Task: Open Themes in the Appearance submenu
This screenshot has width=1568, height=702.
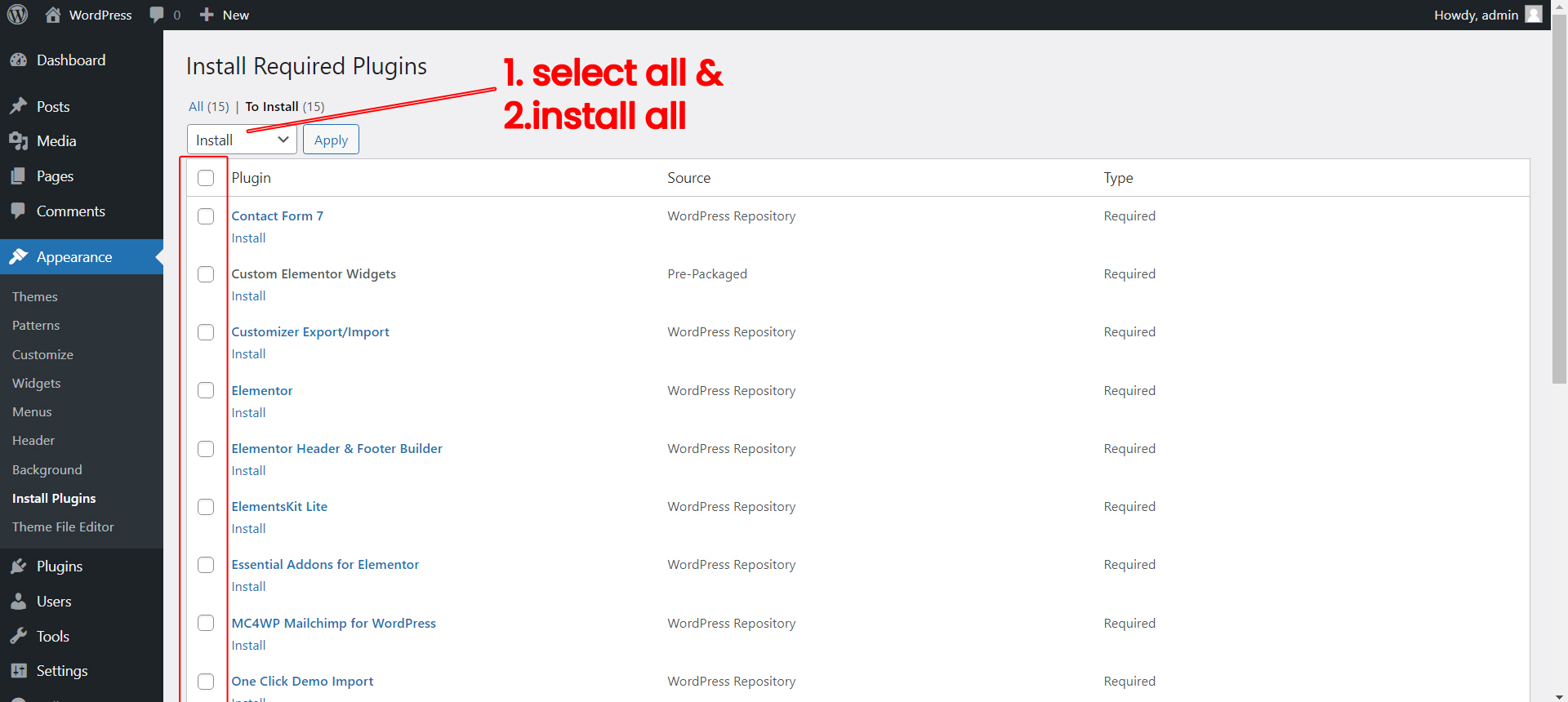Action: [35, 297]
